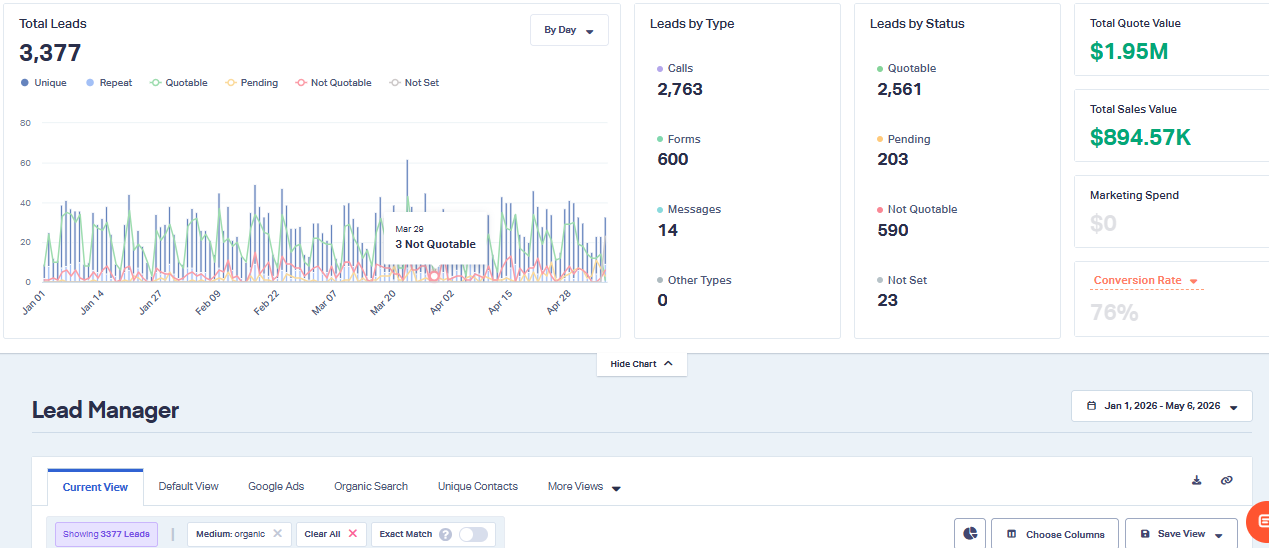Screen dimensions: 1269x548
Task: Toggle Not Set series in legend
Action: [x=414, y=83]
